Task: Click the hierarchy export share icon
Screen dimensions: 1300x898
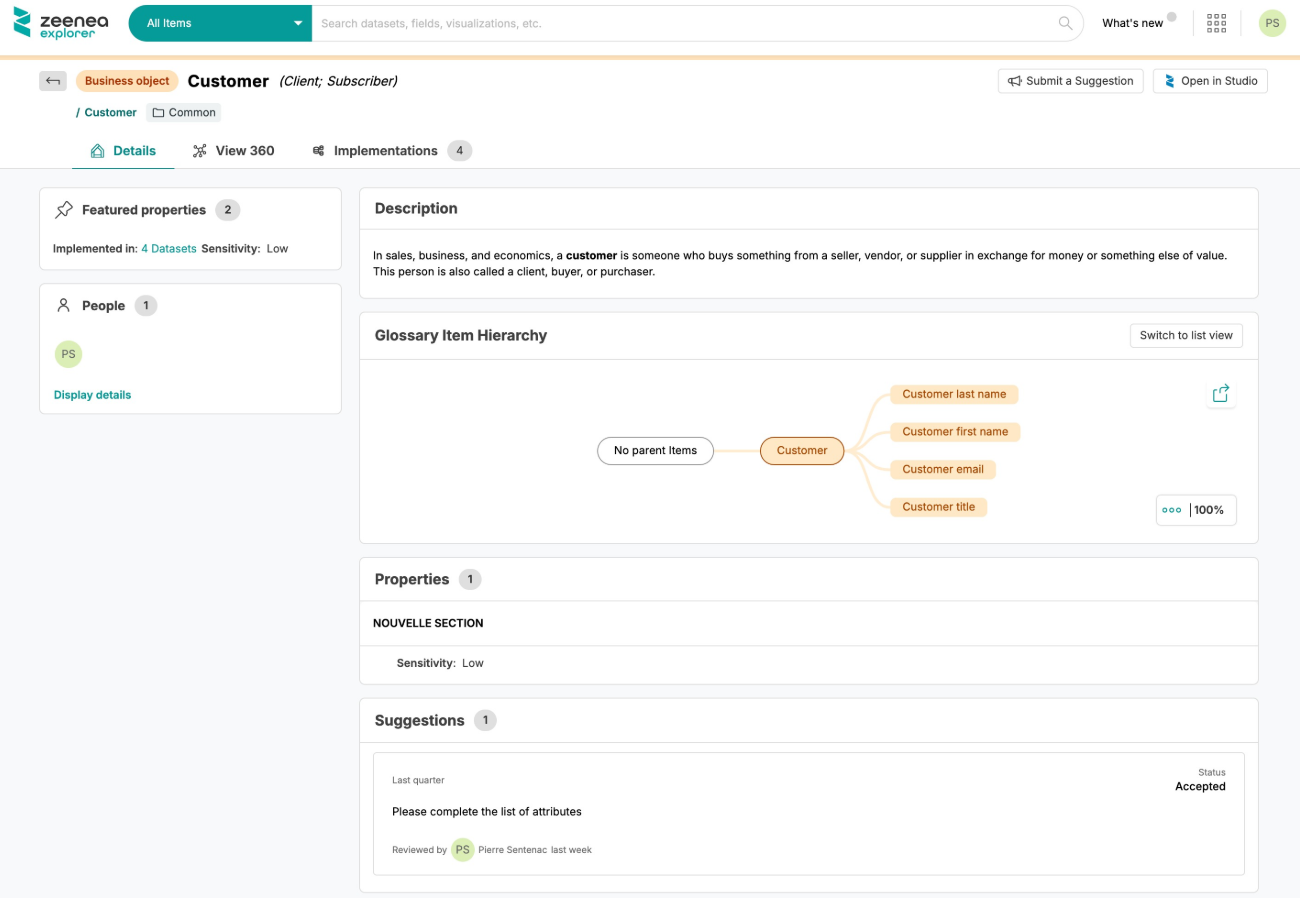Action: (x=1220, y=394)
